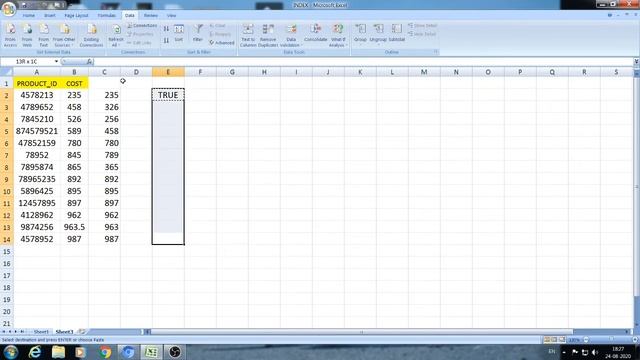This screenshot has height=360, width=640.
Task: Select column E header
Action: click(168, 72)
